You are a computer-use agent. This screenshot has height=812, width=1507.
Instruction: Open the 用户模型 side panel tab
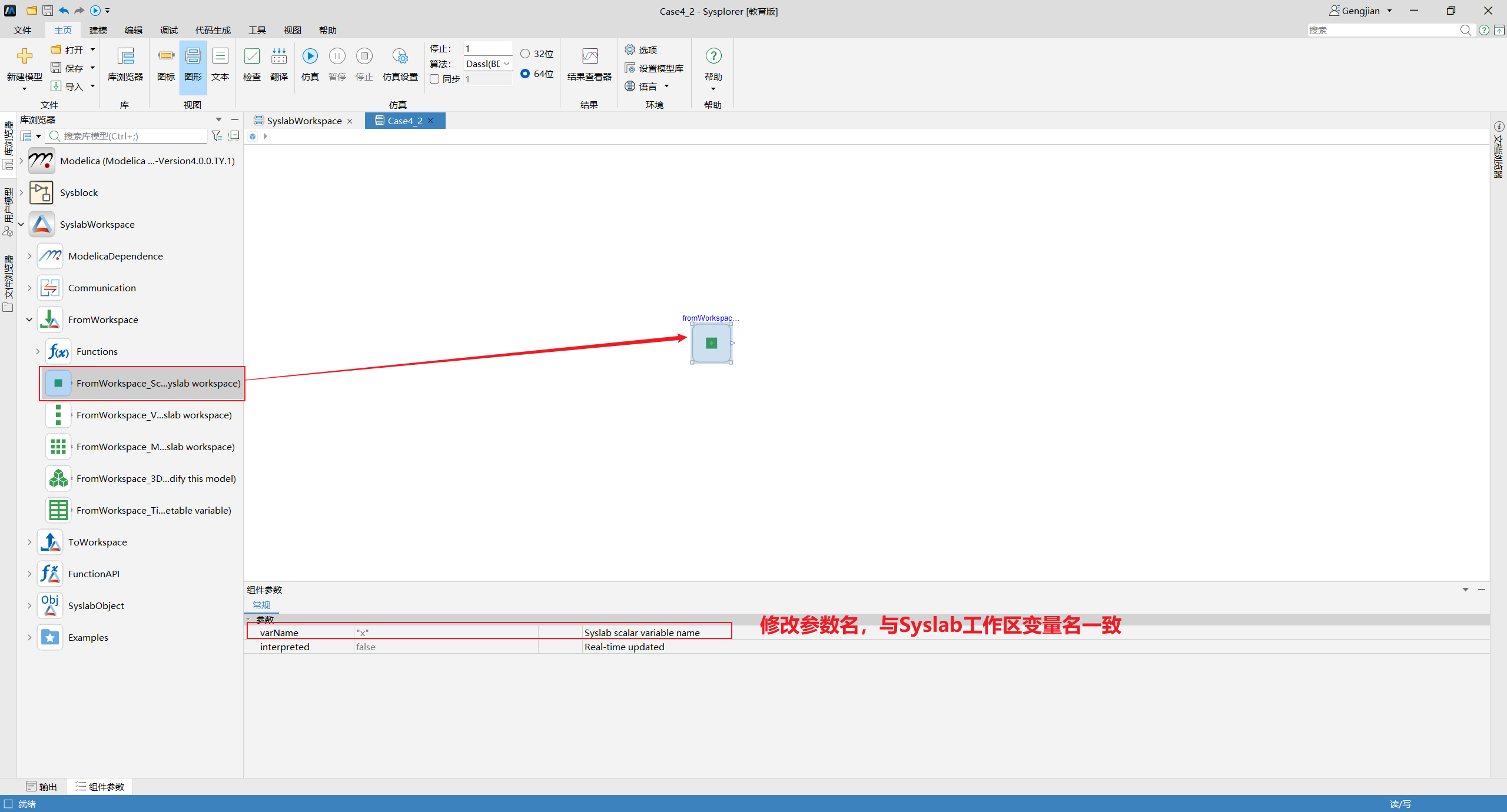tap(8, 212)
